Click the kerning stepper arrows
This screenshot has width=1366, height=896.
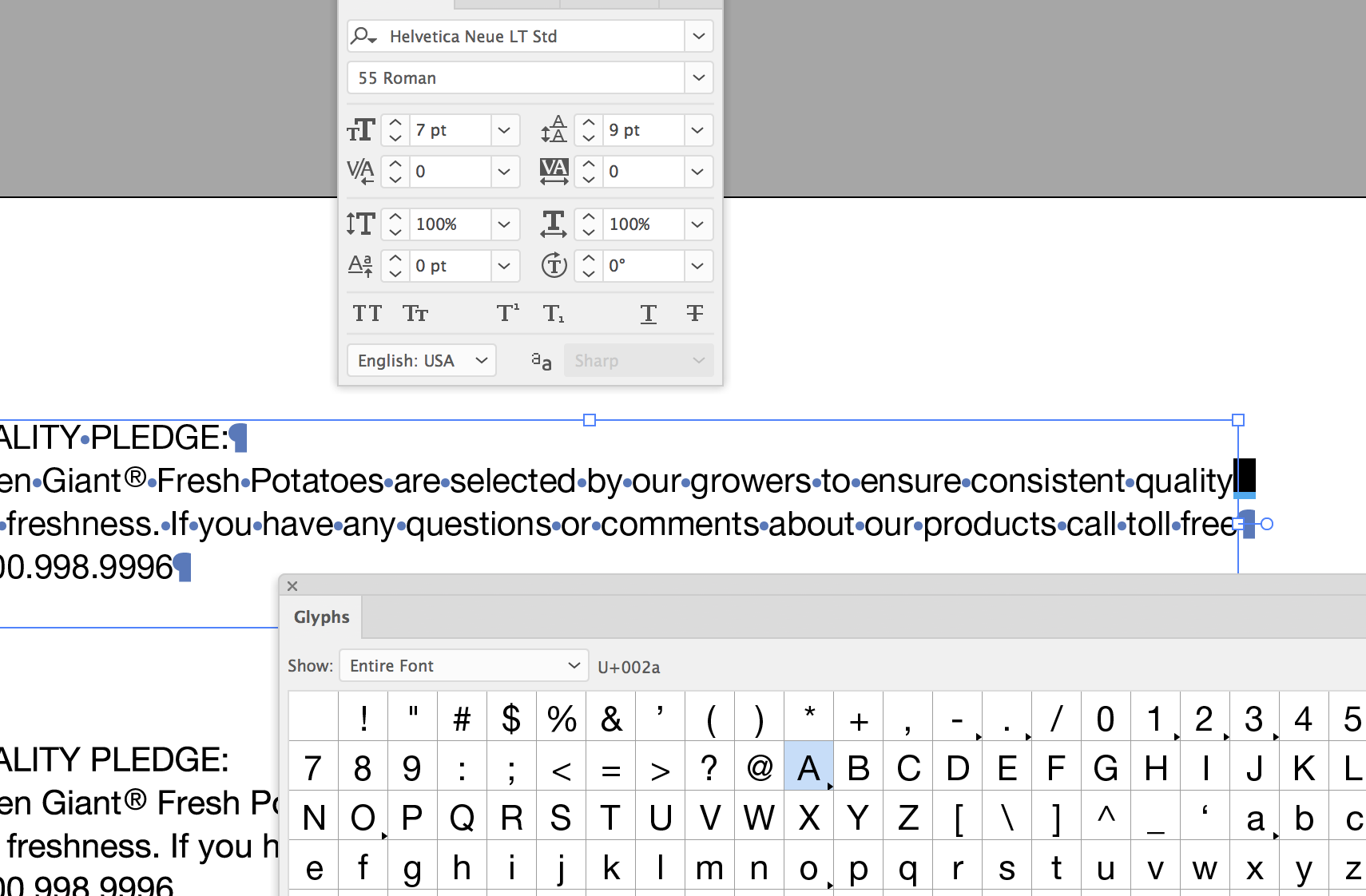tap(395, 172)
